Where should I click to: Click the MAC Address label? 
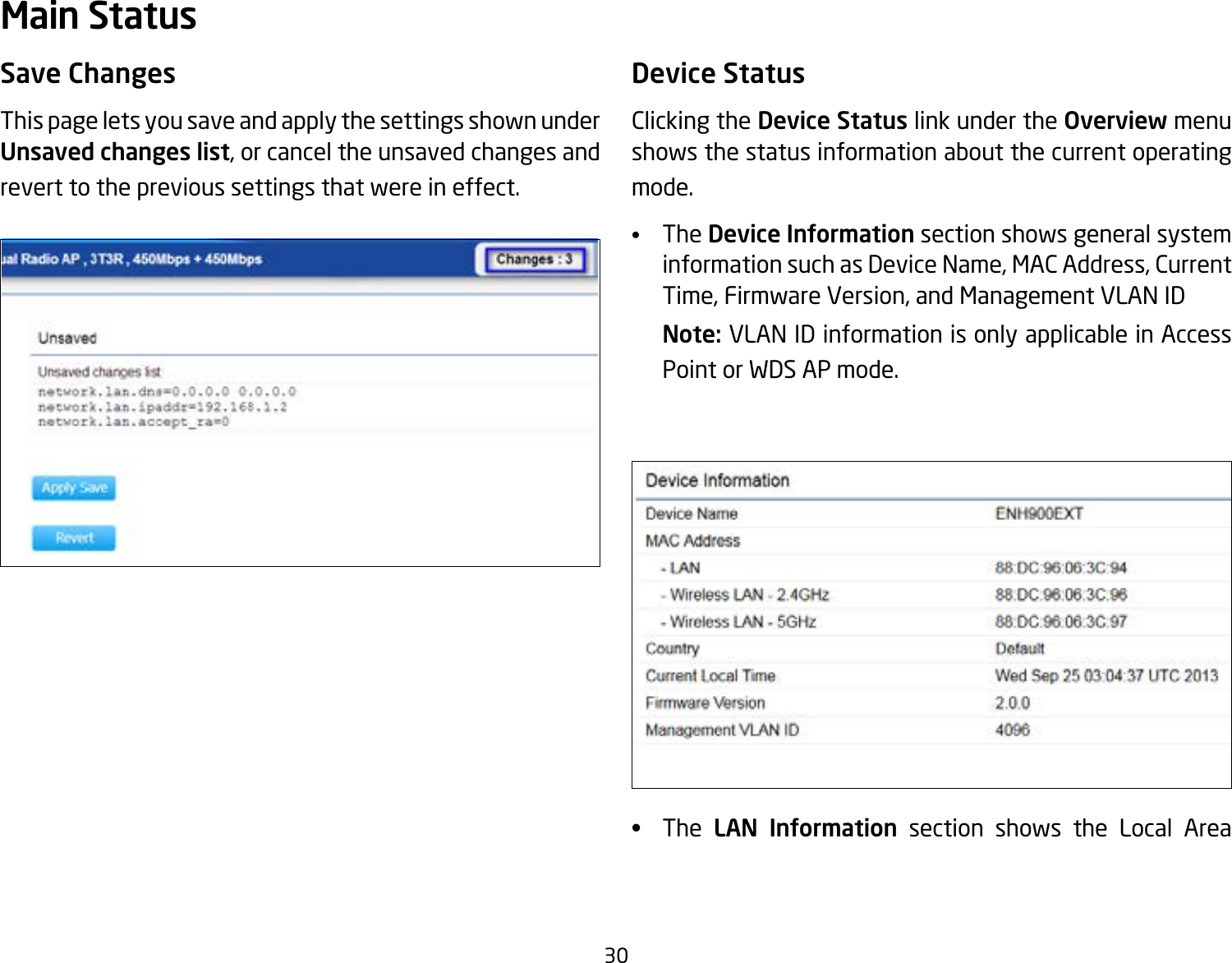(692, 541)
